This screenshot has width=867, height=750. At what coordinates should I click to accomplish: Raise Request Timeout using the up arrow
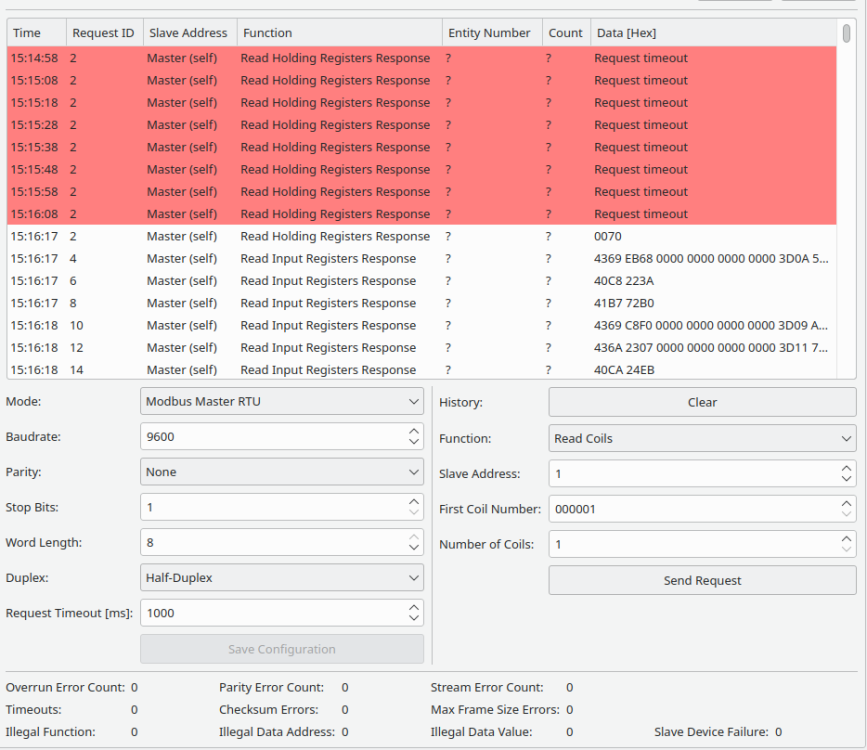point(414,608)
